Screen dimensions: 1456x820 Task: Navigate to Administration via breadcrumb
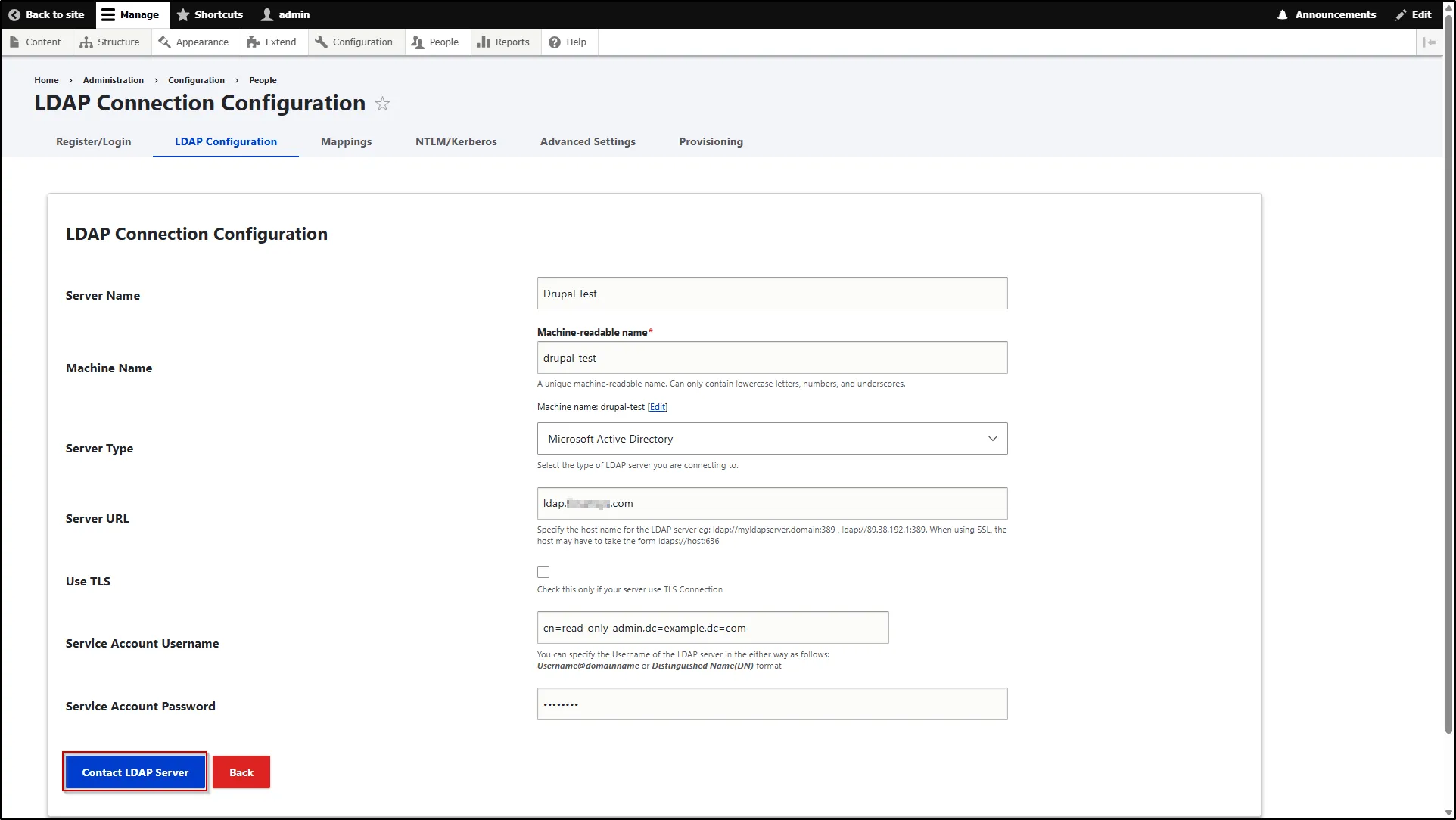113,80
